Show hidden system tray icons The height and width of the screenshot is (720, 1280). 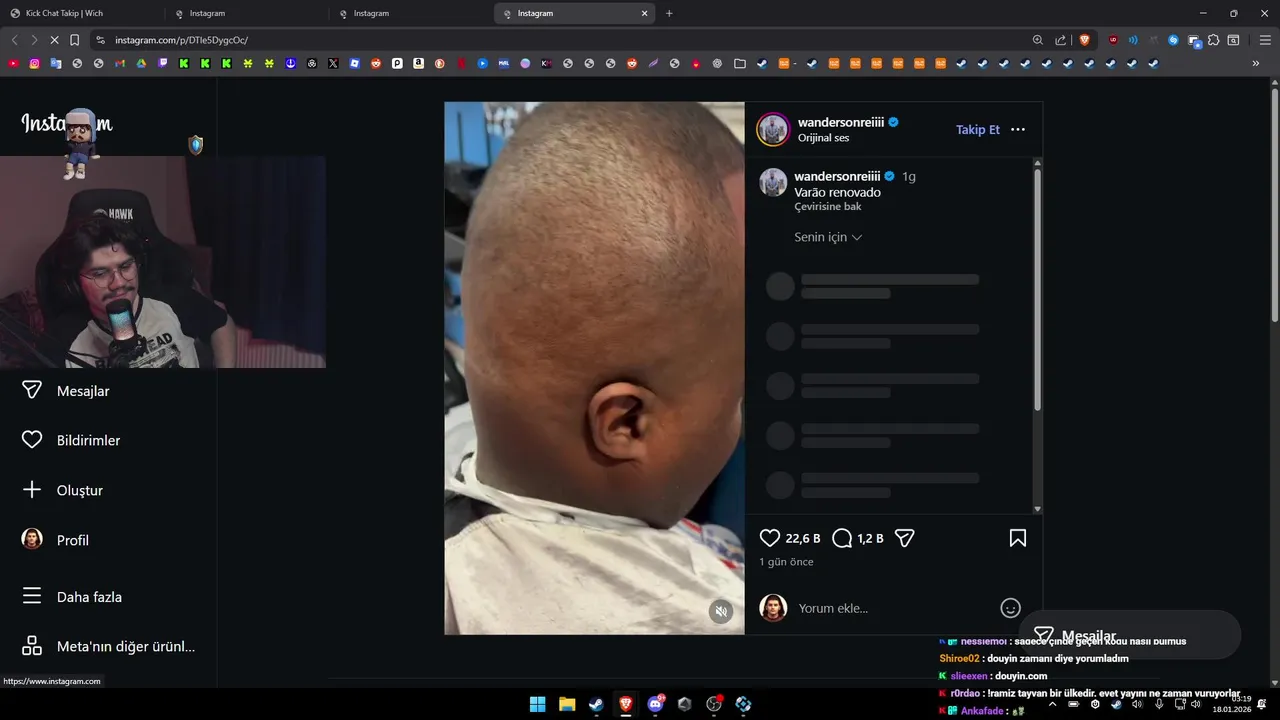[x=1052, y=704]
